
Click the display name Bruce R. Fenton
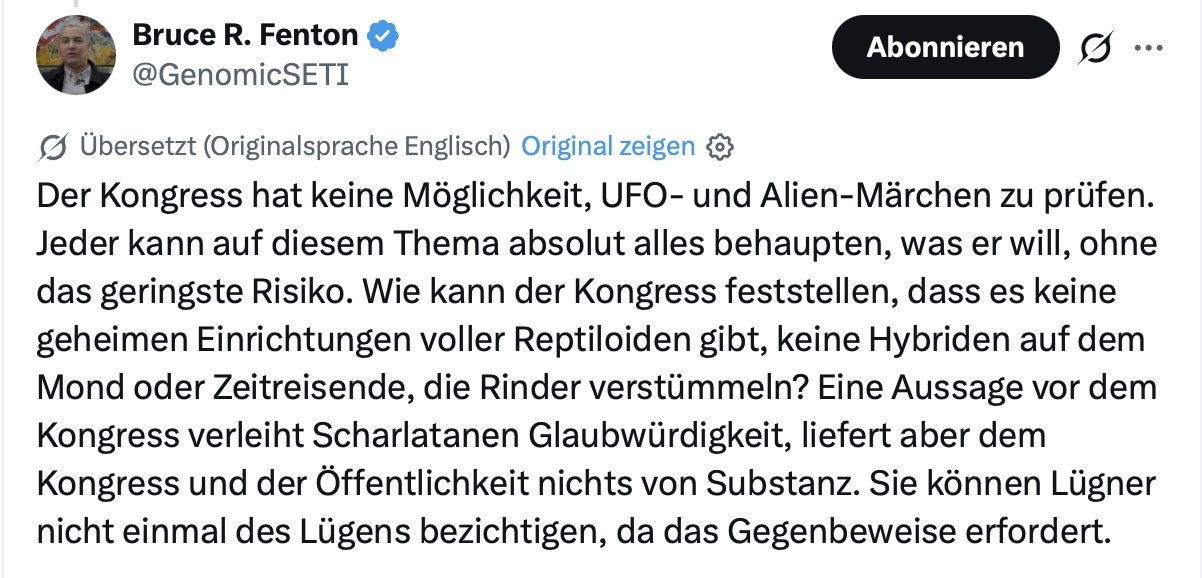[x=245, y=33]
